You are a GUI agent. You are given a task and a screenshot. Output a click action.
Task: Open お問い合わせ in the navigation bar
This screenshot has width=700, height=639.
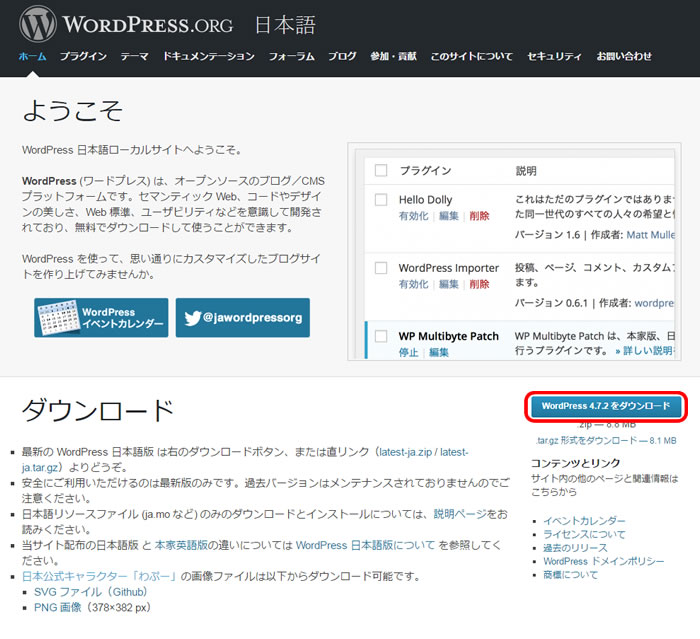click(x=624, y=56)
